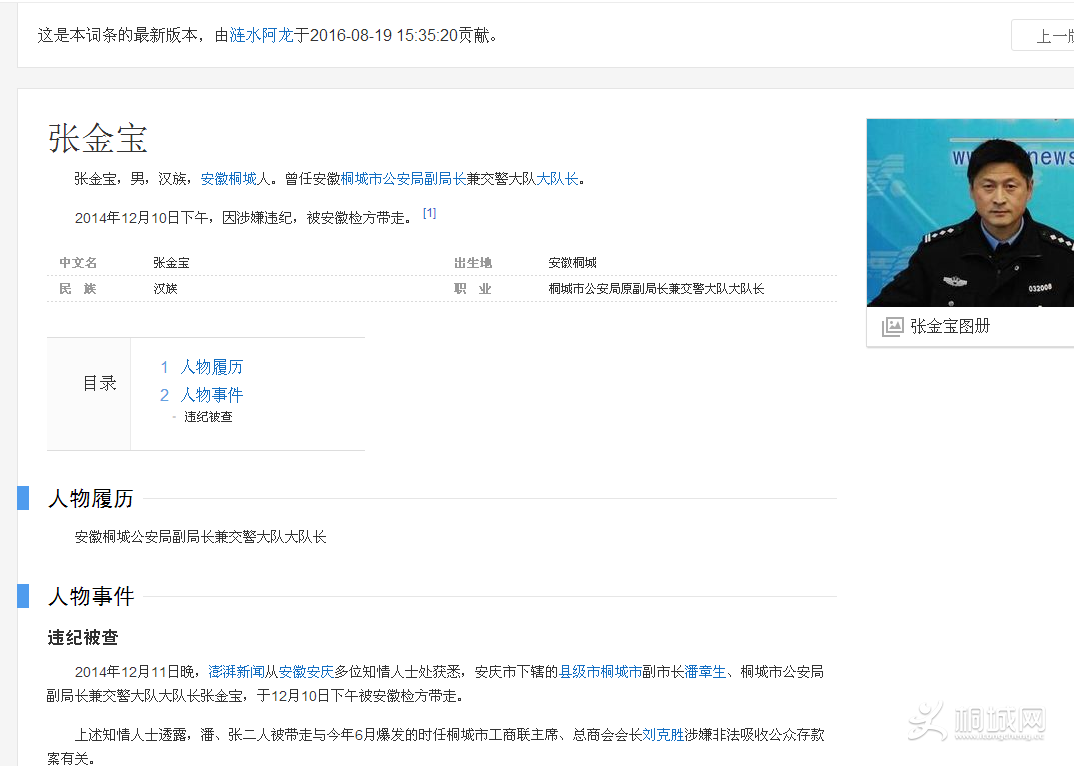Click reference footnote [1]
Screen dimensions: 1074x766
(429, 213)
